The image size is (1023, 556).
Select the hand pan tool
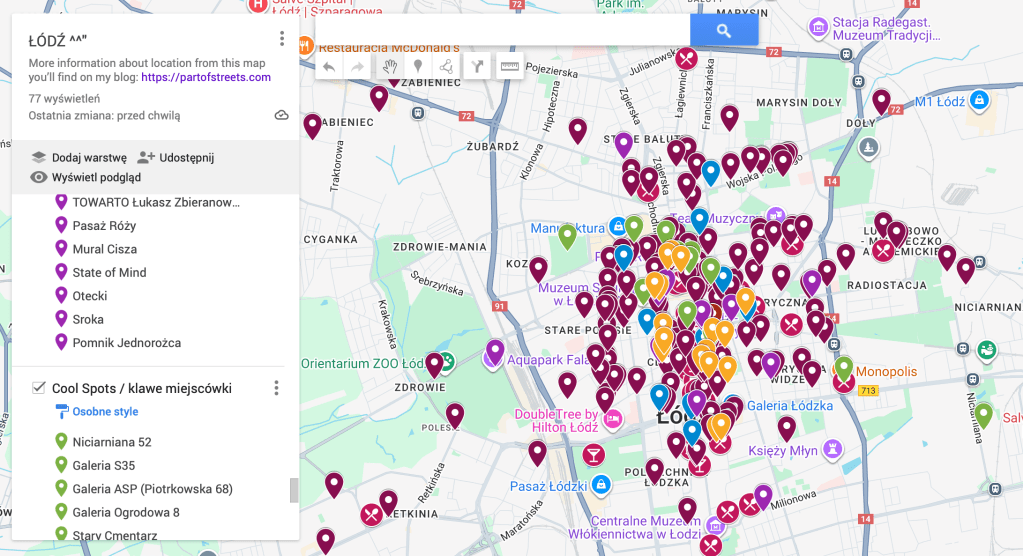point(390,67)
